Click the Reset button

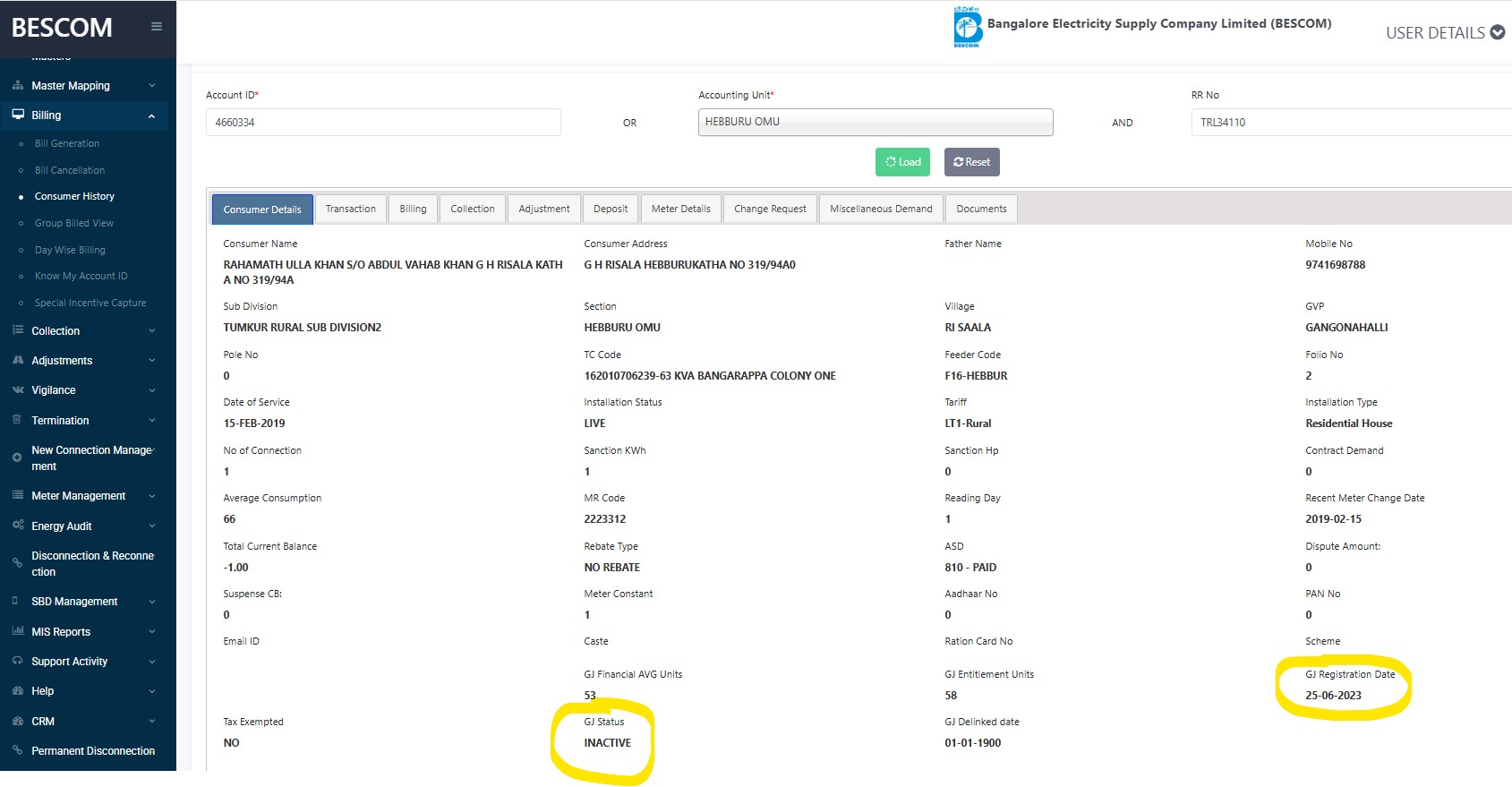point(972,162)
